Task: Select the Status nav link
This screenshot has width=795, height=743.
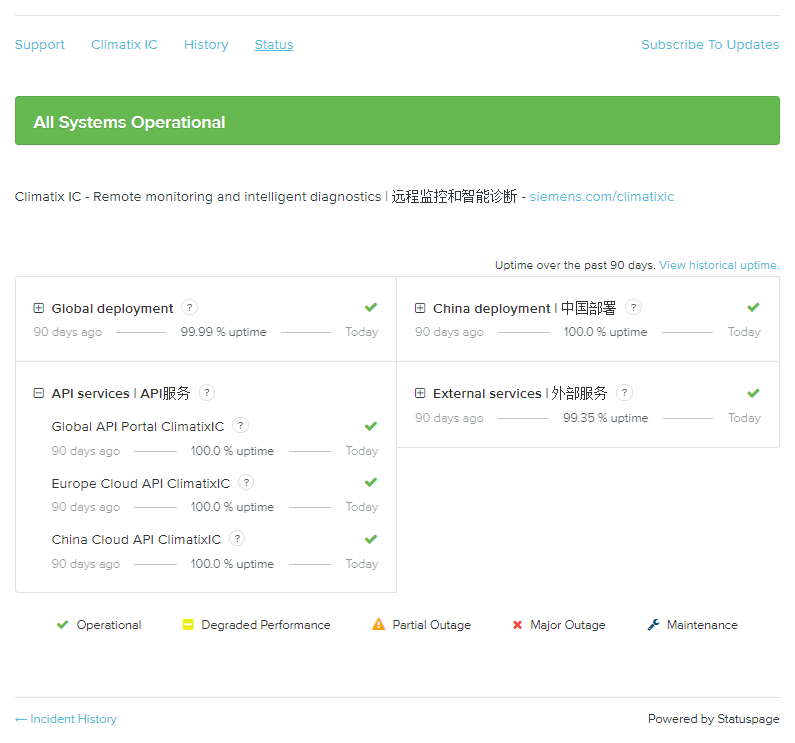Action: 274,45
